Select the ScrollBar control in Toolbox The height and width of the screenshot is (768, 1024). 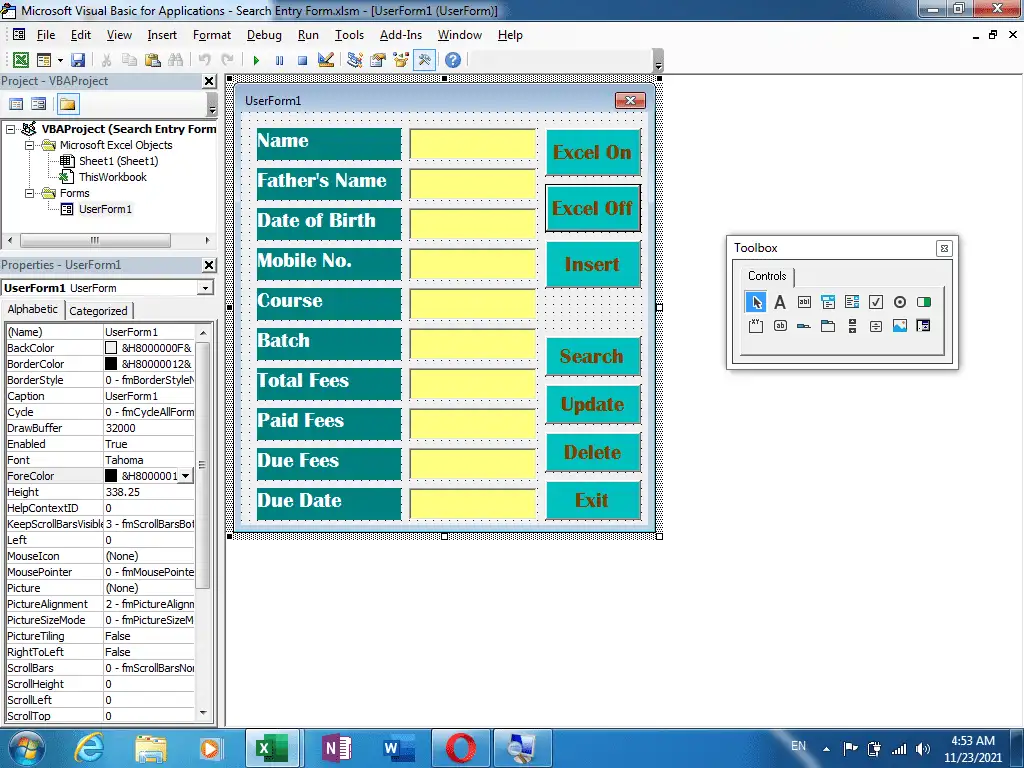coord(852,326)
